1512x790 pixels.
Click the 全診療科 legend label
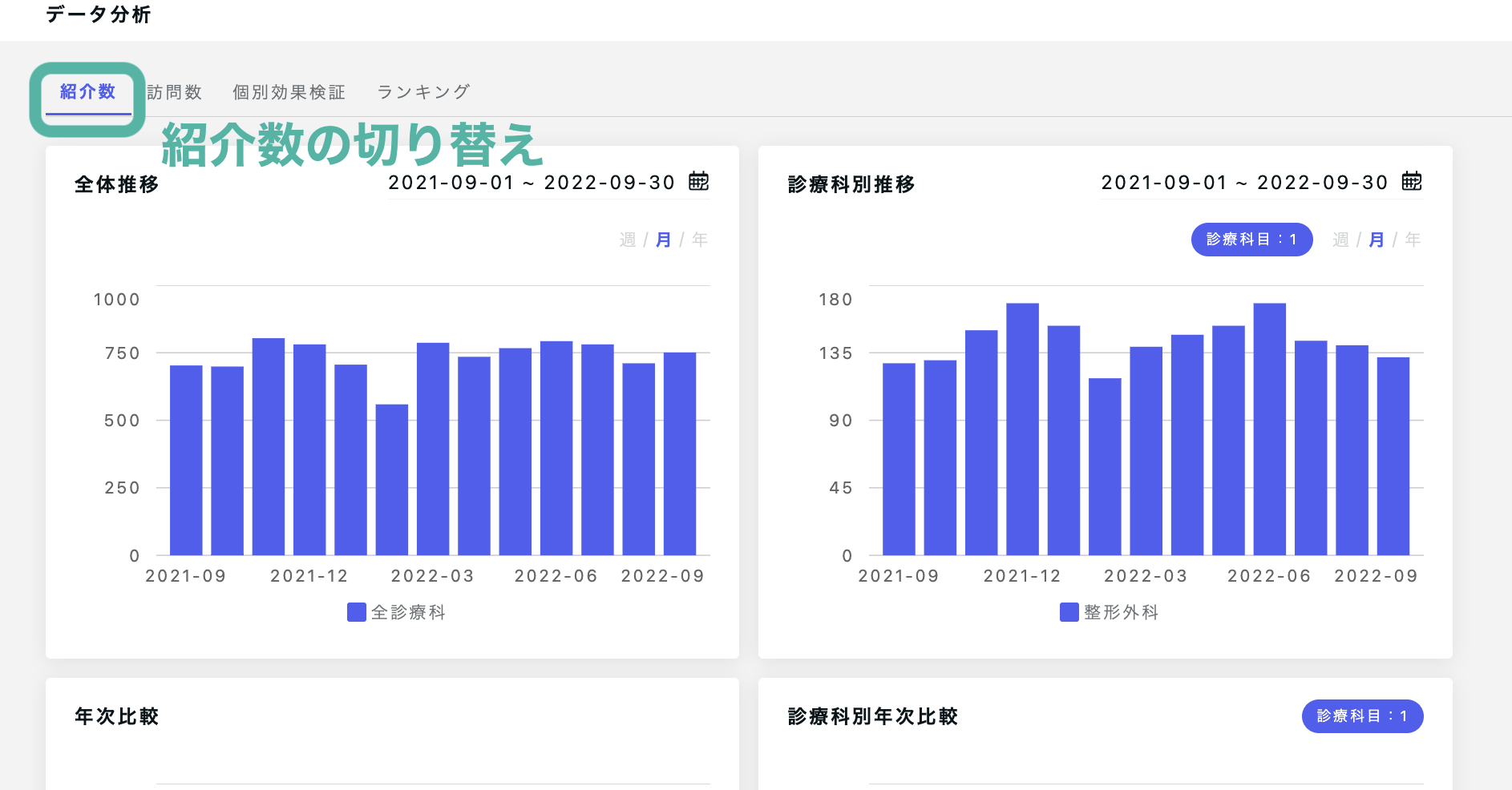click(x=408, y=612)
